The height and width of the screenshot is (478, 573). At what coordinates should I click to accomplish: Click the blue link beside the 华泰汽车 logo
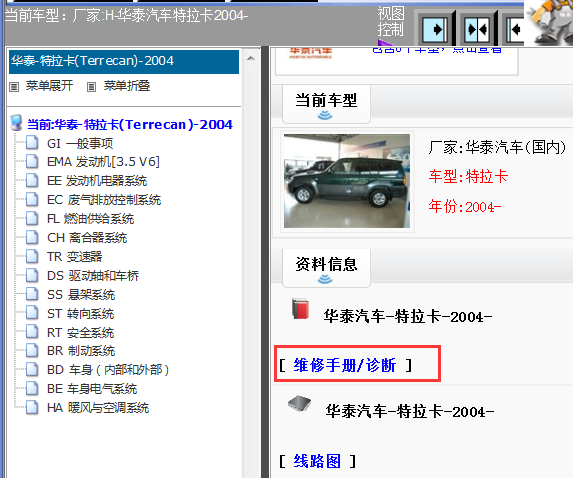click(x=437, y=50)
